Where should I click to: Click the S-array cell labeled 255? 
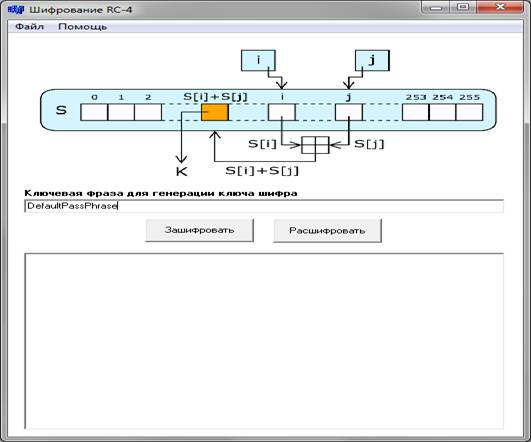click(x=469, y=112)
